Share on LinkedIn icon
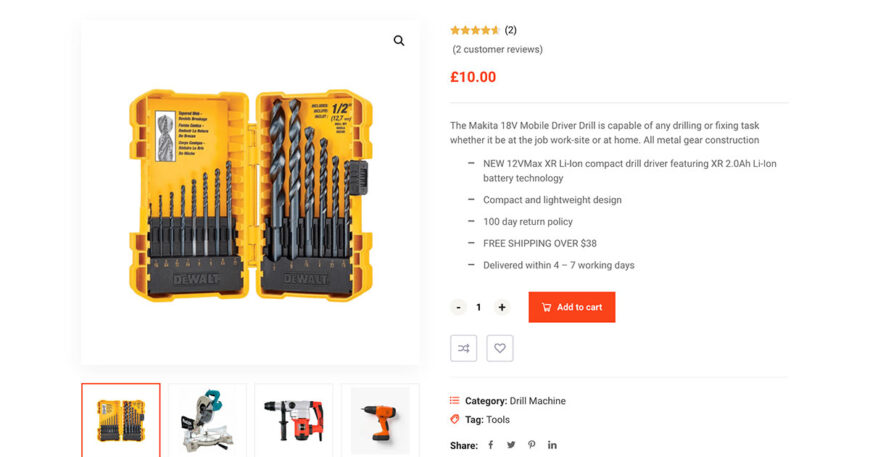 552,445
